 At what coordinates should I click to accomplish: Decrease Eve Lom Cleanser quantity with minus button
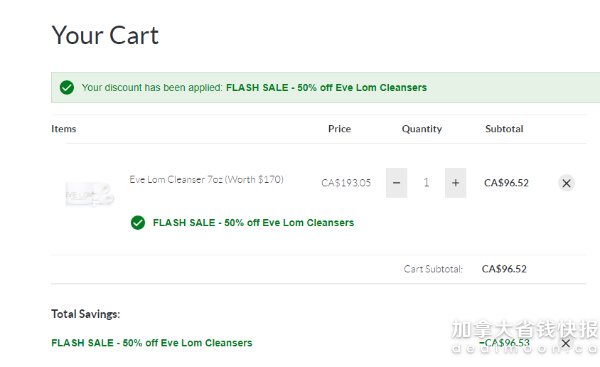(x=396, y=183)
